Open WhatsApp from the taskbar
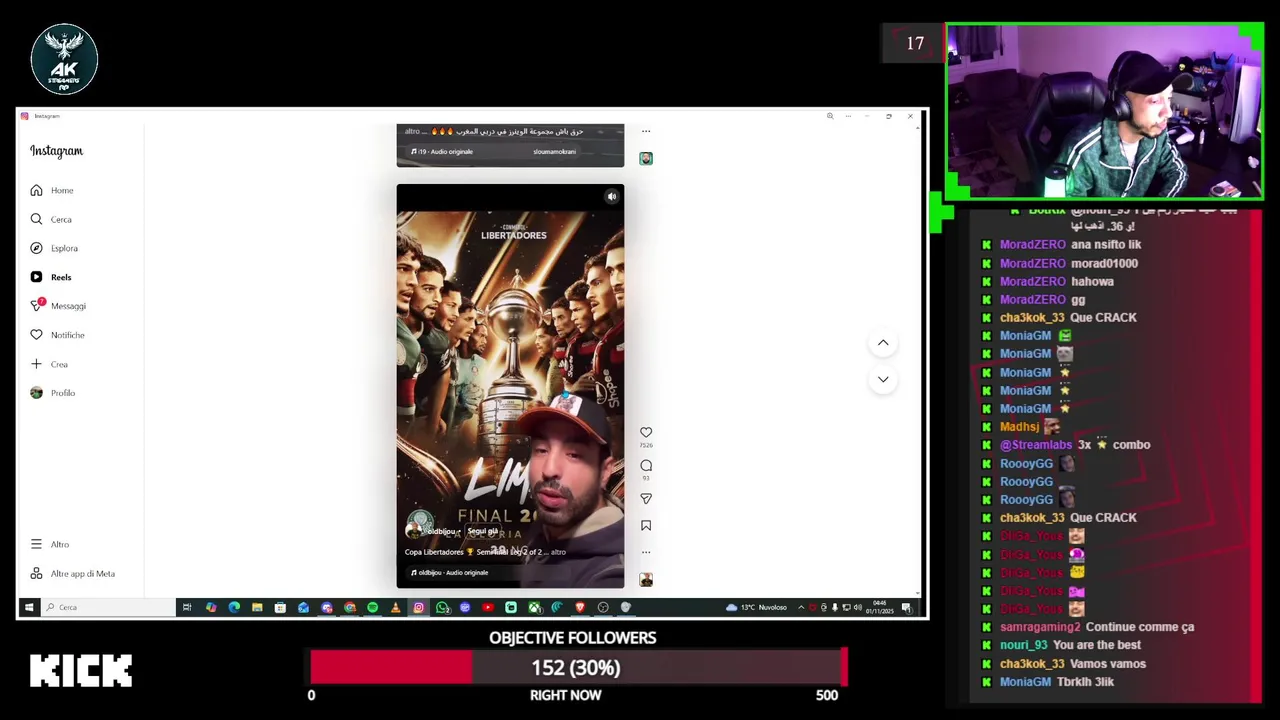The image size is (1280, 720). point(442,607)
